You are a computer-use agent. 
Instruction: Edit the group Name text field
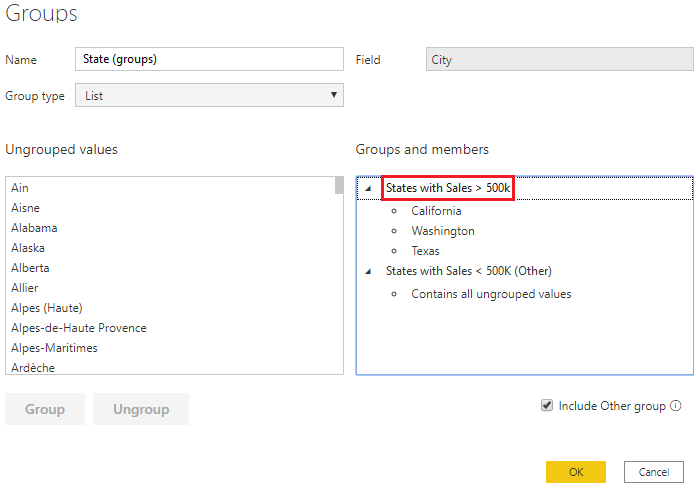209,59
